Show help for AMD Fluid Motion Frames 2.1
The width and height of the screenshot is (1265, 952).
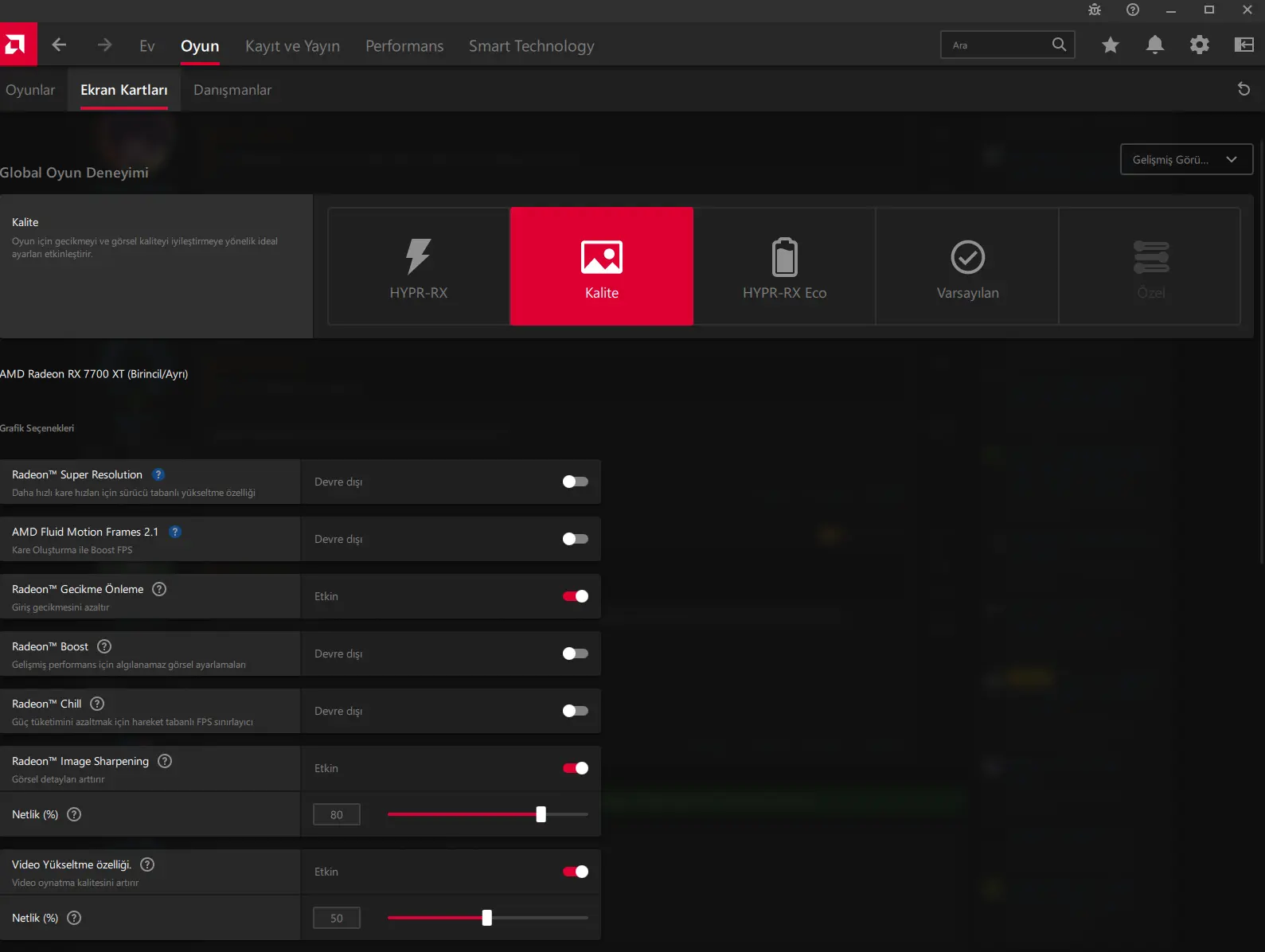point(175,532)
